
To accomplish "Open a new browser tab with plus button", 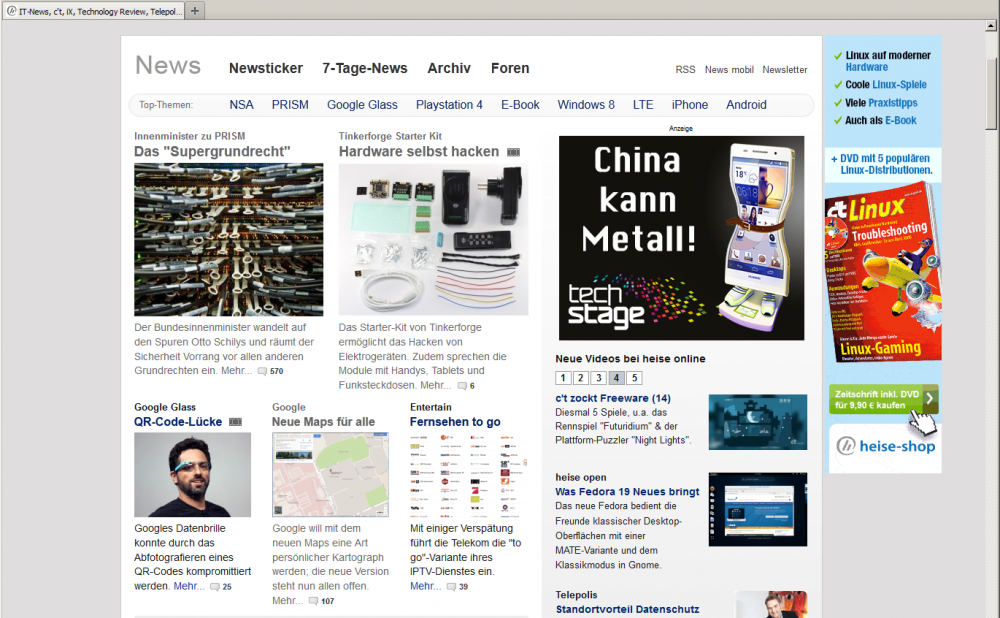I will click(195, 10).
